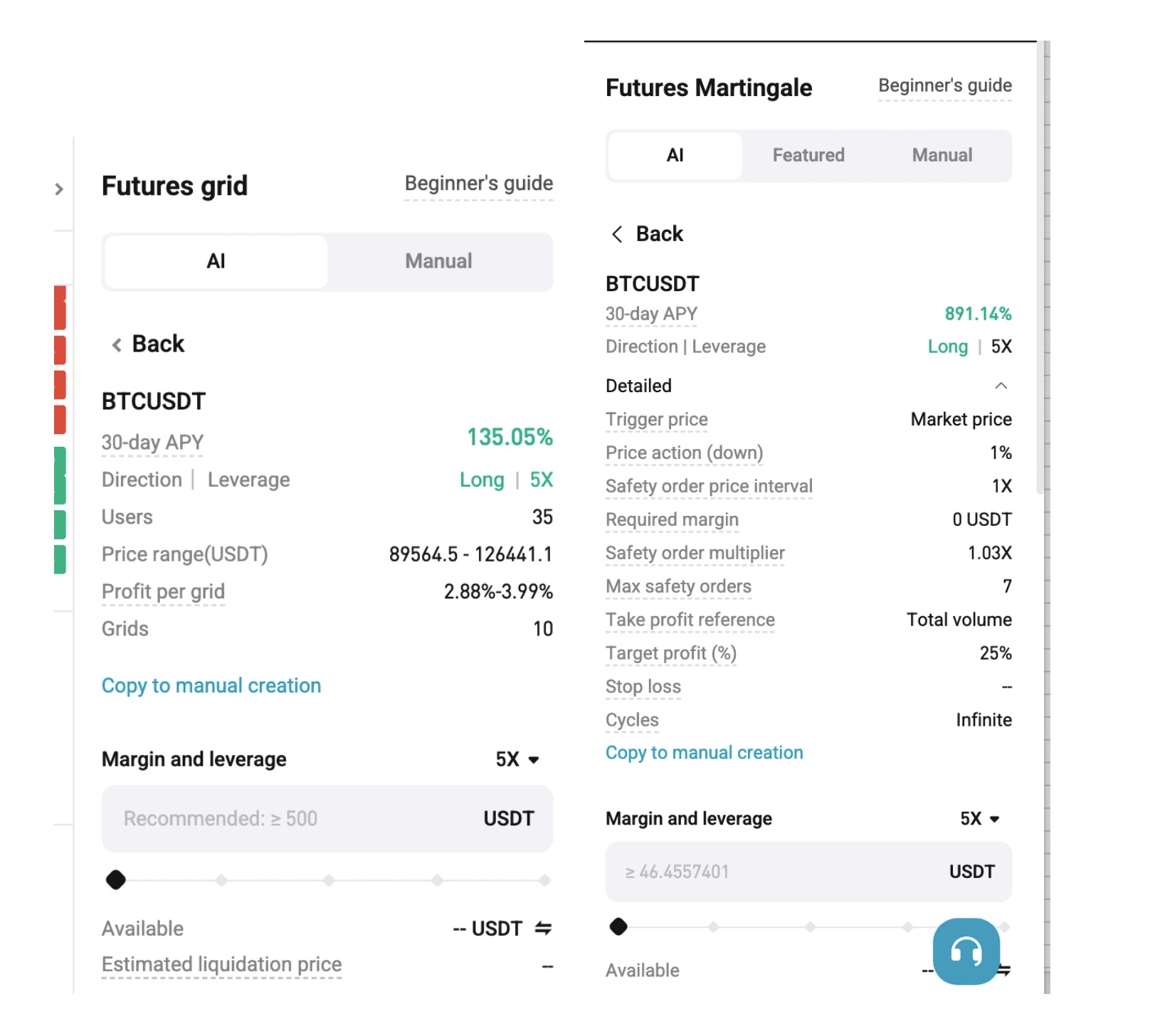Open the customer support headset chat
This screenshot has height=1036, width=1150.
[966, 951]
